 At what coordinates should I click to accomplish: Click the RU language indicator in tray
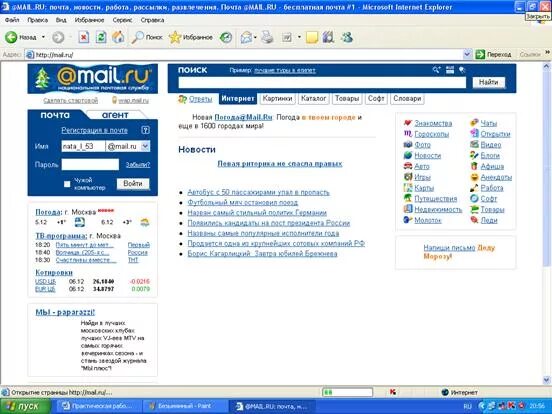[467, 406]
